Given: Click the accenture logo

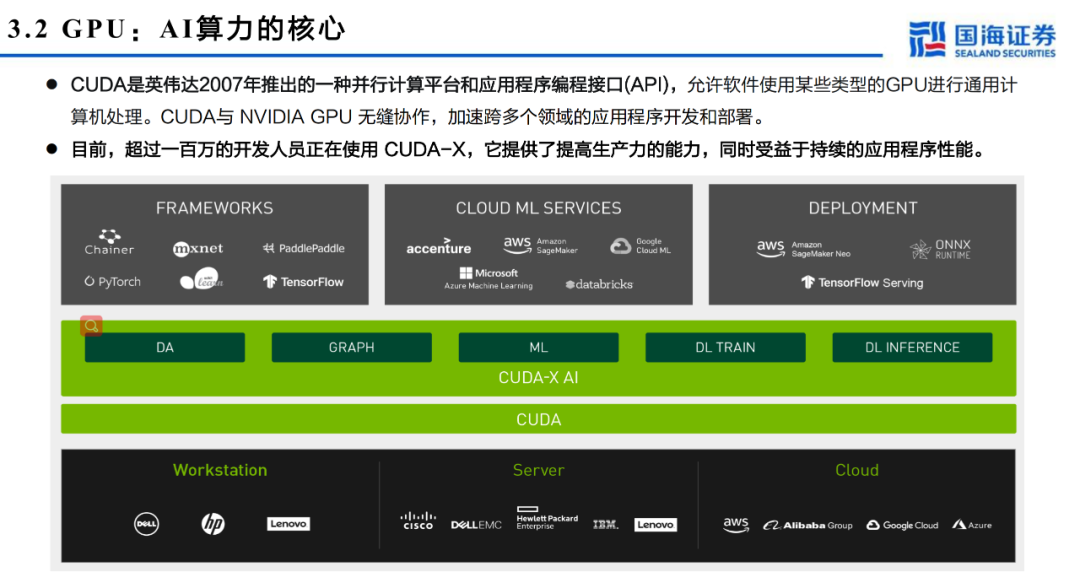Looking at the screenshot, I should (x=439, y=247).
